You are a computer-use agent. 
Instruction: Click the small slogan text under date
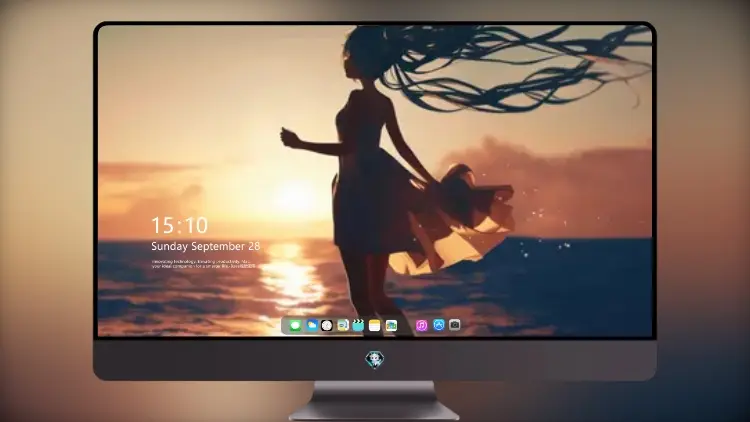point(203,264)
